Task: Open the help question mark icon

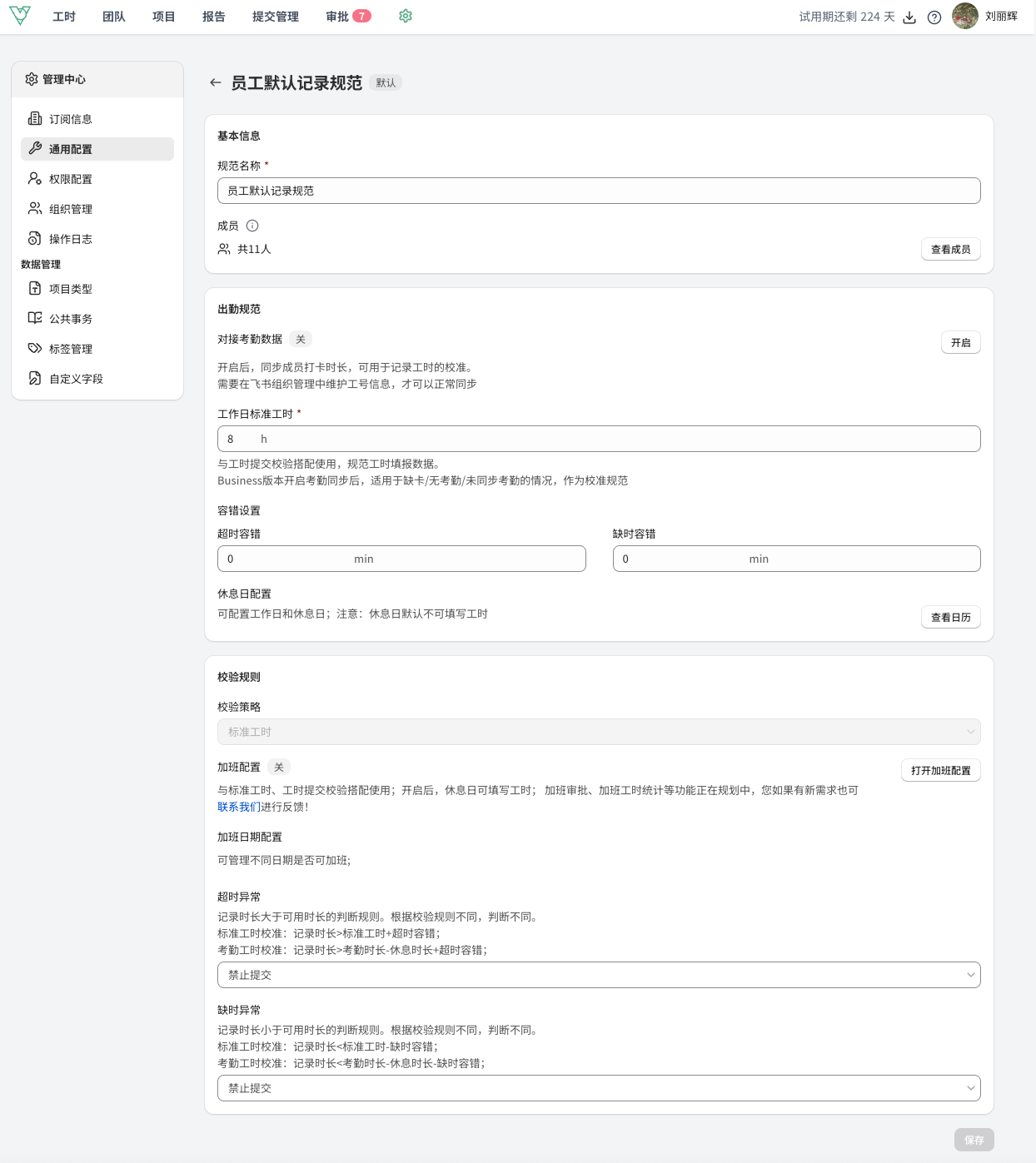Action: click(x=934, y=17)
